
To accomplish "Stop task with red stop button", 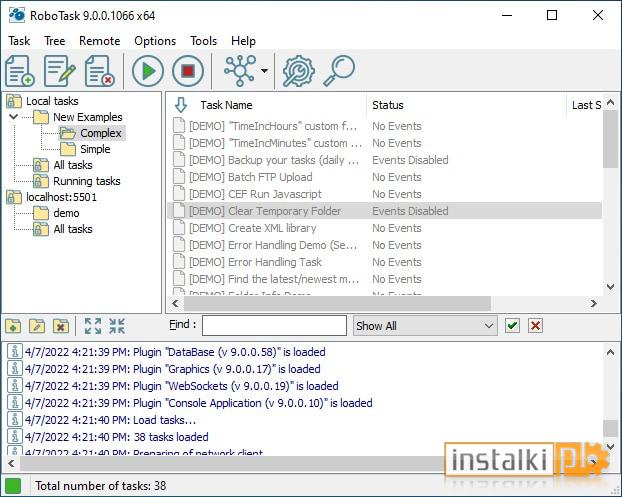I will (188, 71).
